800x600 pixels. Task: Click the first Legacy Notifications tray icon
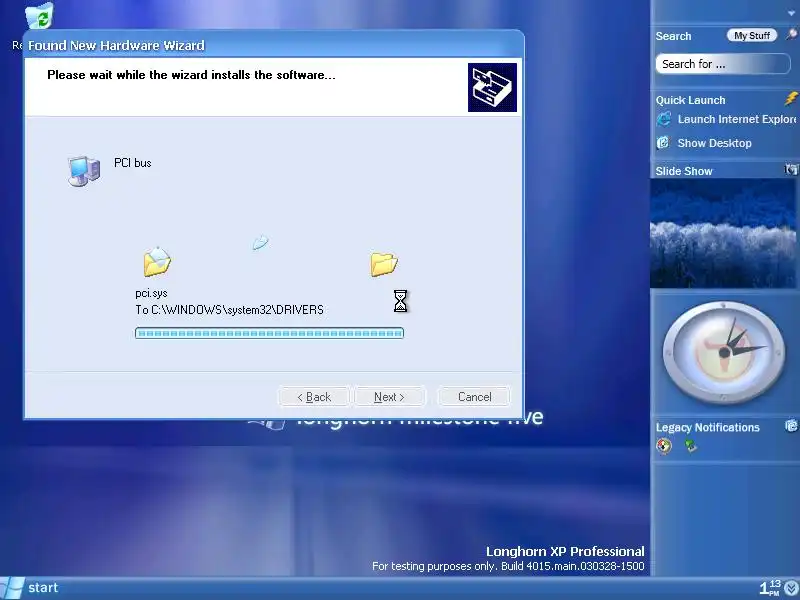click(664, 446)
